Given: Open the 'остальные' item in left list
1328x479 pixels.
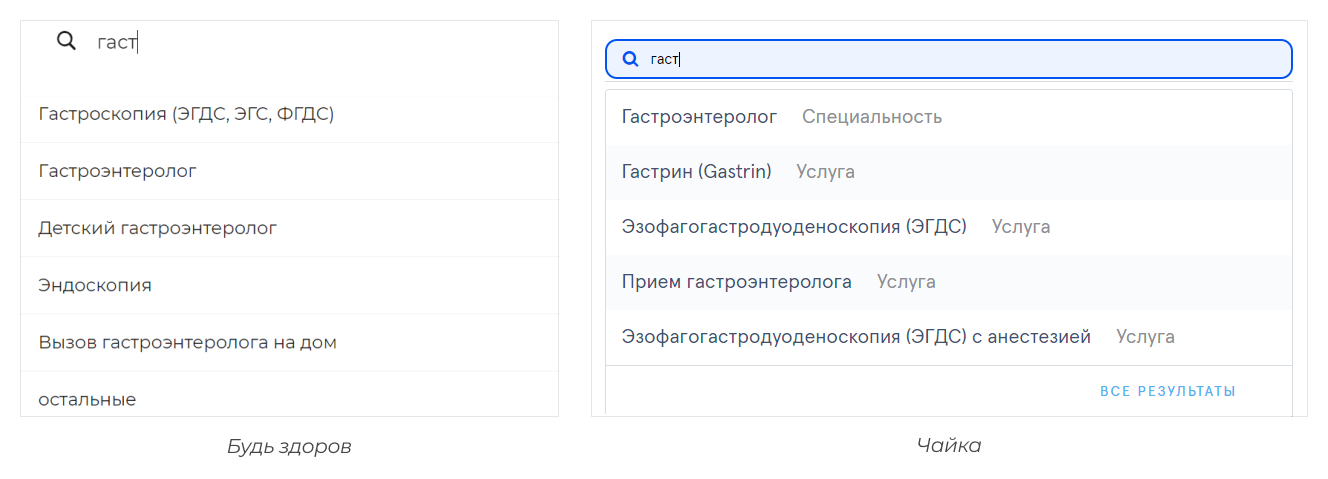Looking at the screenshot, I should 87,399.
